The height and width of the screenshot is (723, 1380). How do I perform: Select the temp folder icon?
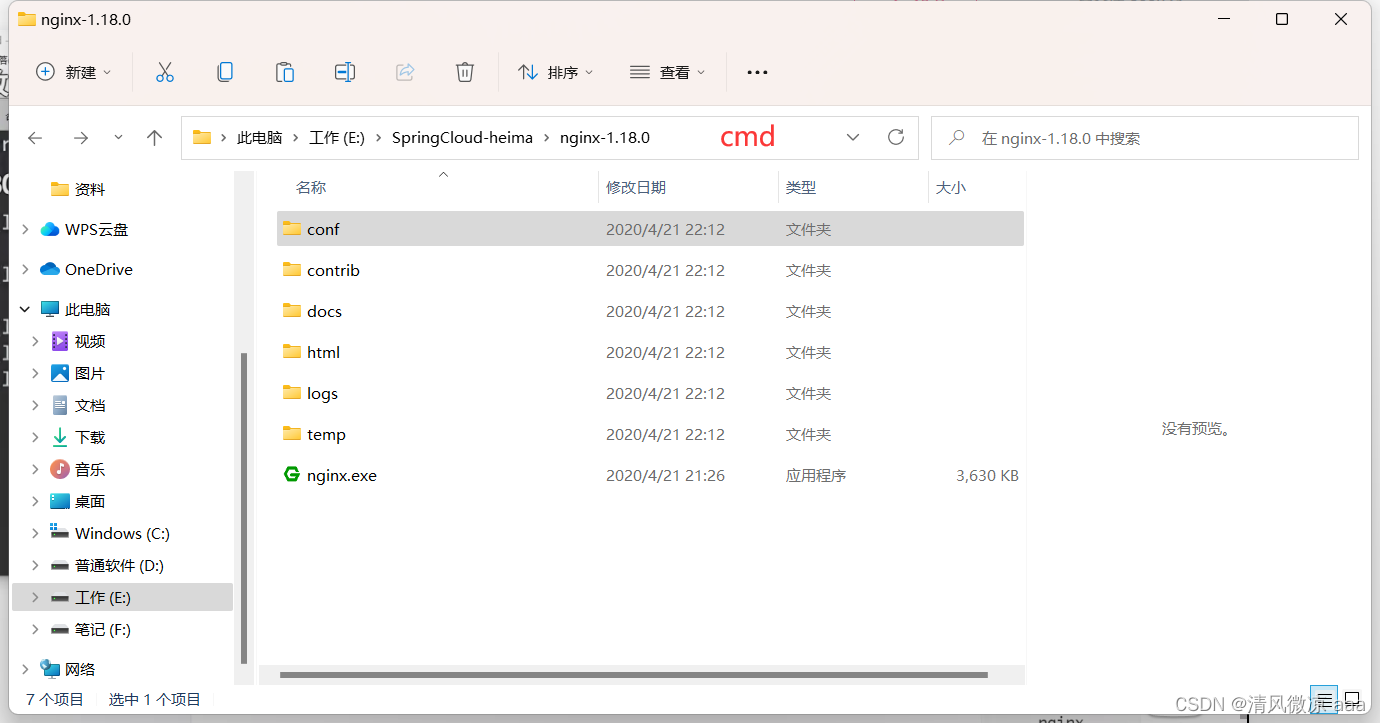click(x=292, y=434)
